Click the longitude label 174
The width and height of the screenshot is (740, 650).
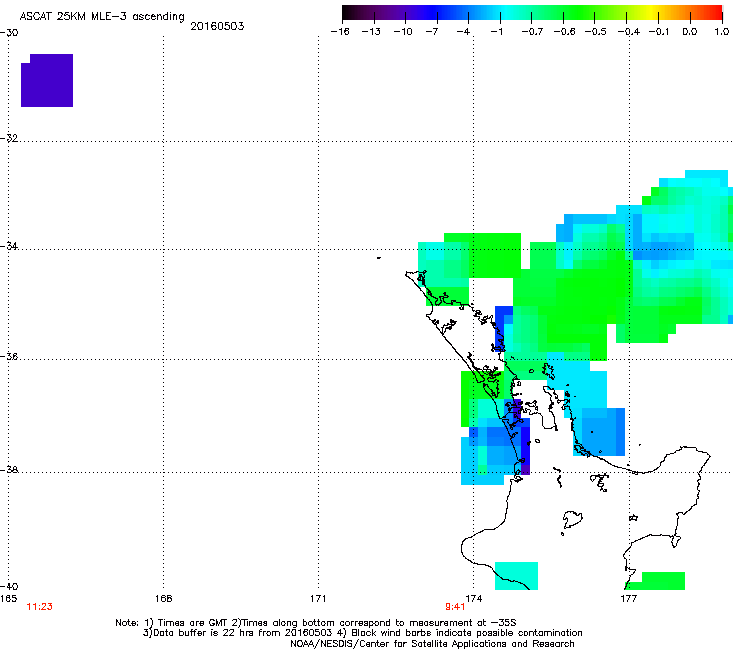click(473, 599)
